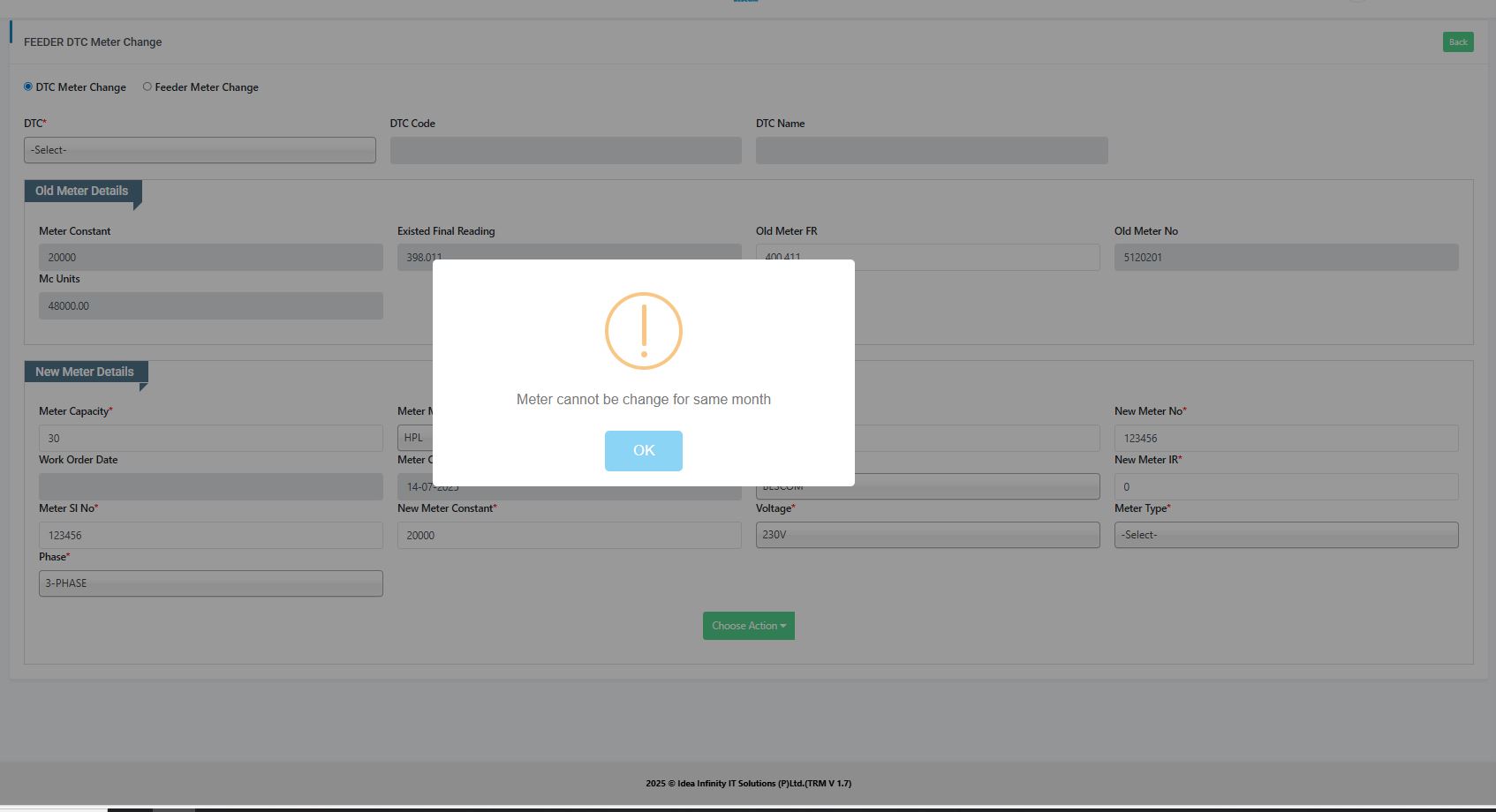Click OK in the warning dialog

643,450
